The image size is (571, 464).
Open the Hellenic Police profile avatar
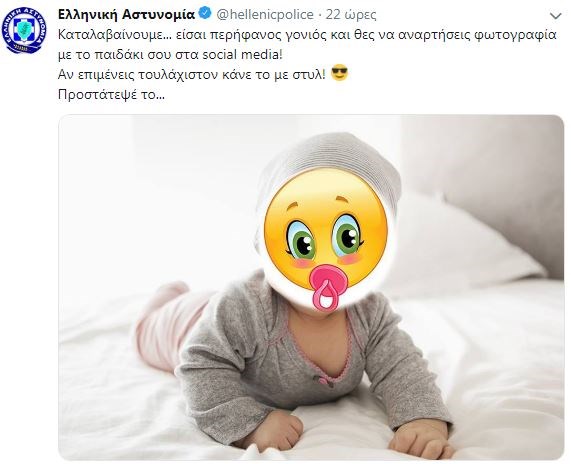point(24,31)
